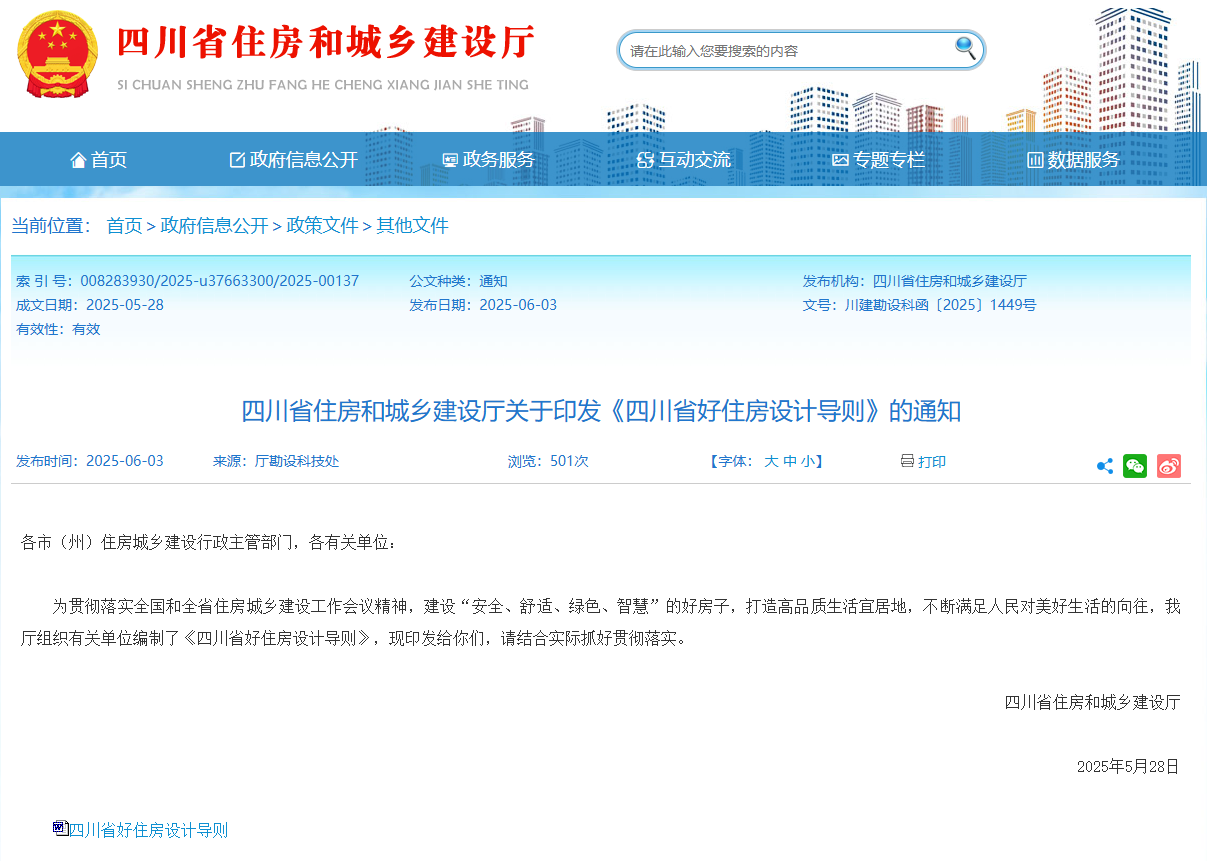The height and width of the screenshot is (861, 1207).
Task: Select 专题专栏 in the navigation bar
Action: tap(878, 160)
